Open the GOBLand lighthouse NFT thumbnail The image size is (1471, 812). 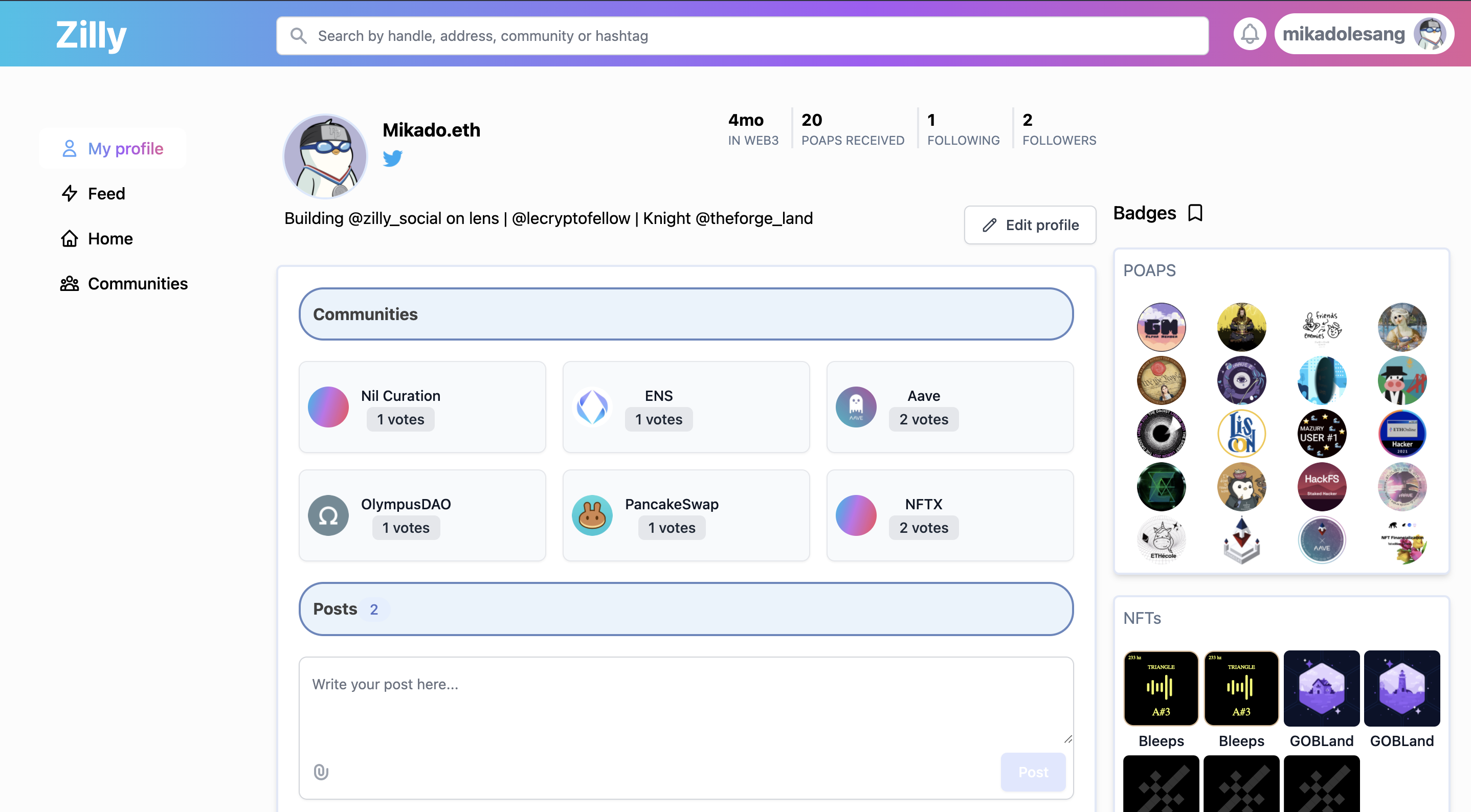[x=1402, y=689]
